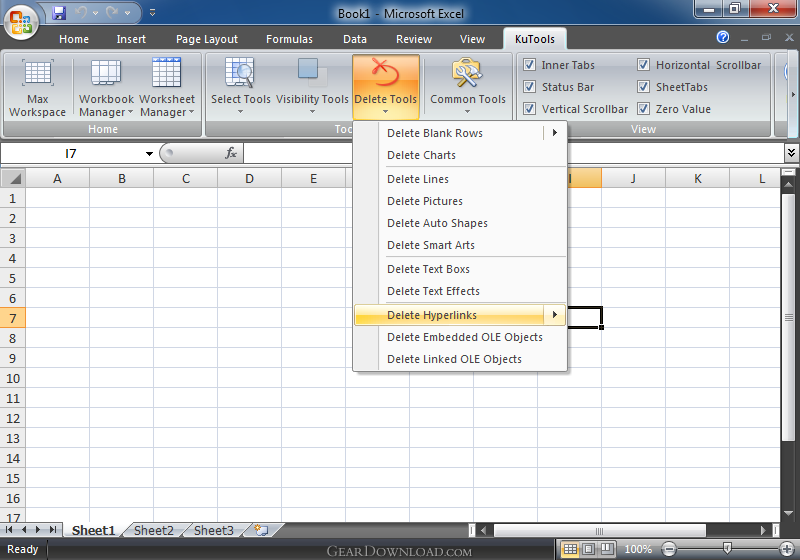Viewport: 800px width, 560px height.
Task: Click Delete Tools ribbon button
Action: click(x=386, y=87)
